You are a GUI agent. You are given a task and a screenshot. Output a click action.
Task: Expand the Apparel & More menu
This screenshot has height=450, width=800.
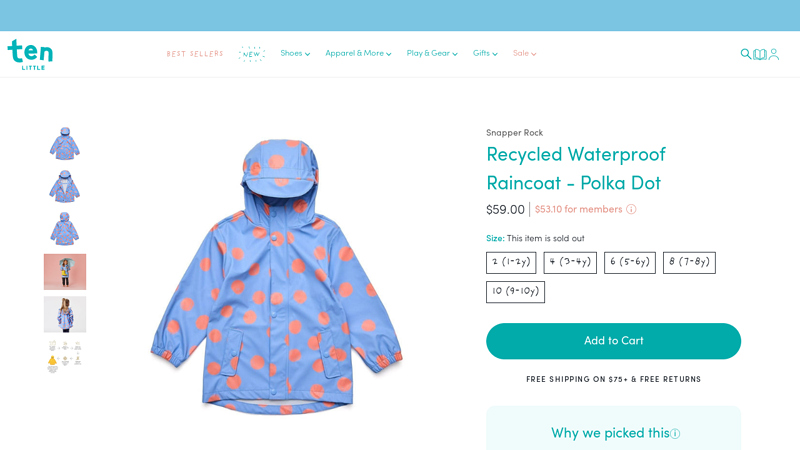[358, 54]
